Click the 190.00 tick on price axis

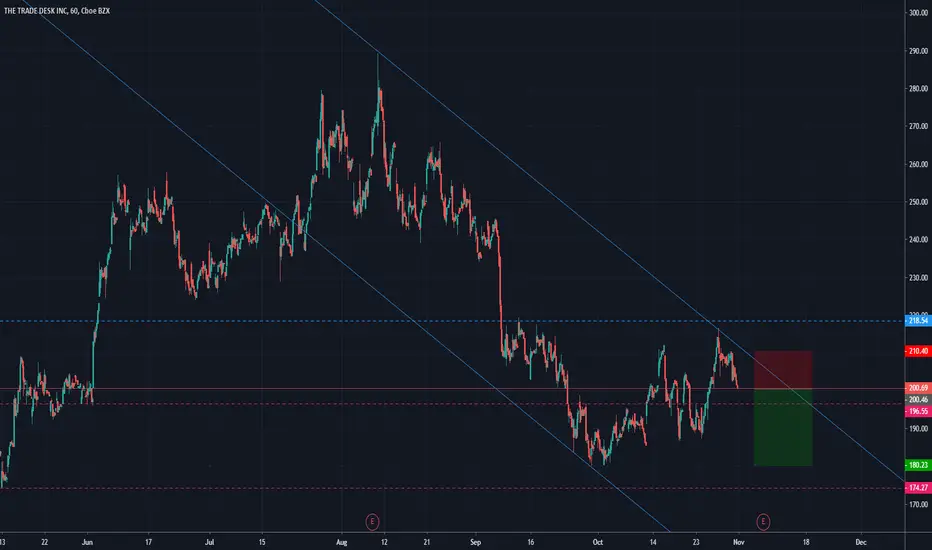(918, 429)
